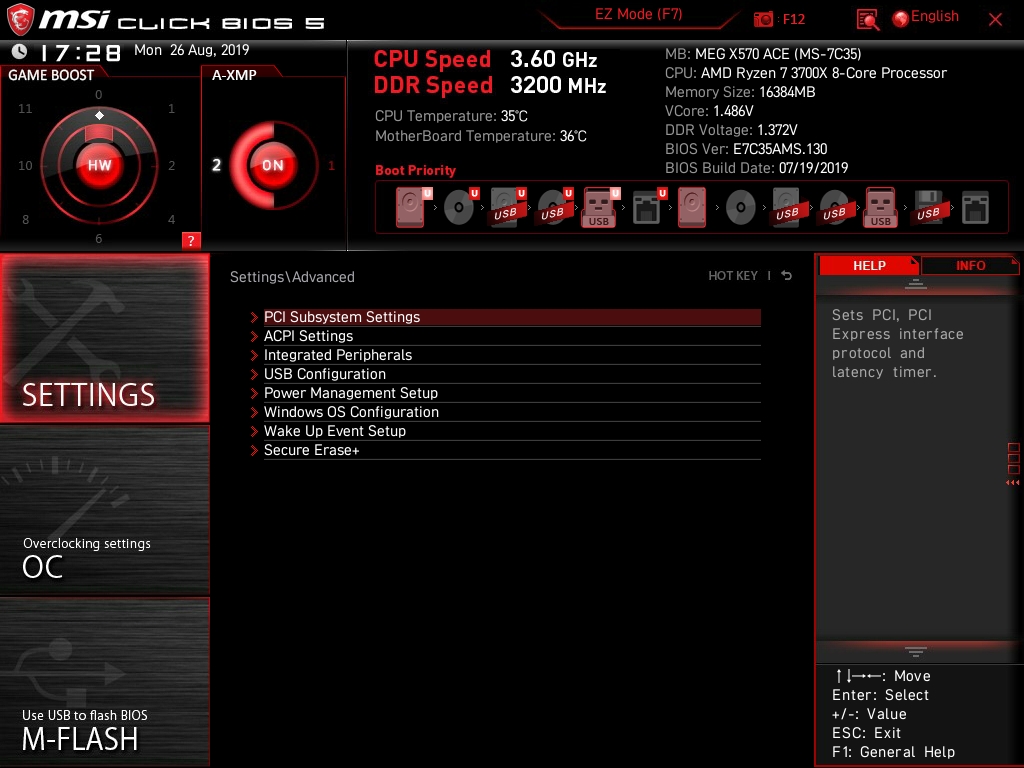Image resolution: width=1024 pixels, height=768 pixels.
Task: Expand the PCI Subsystem Settings arrow
Action: [254, 317]
